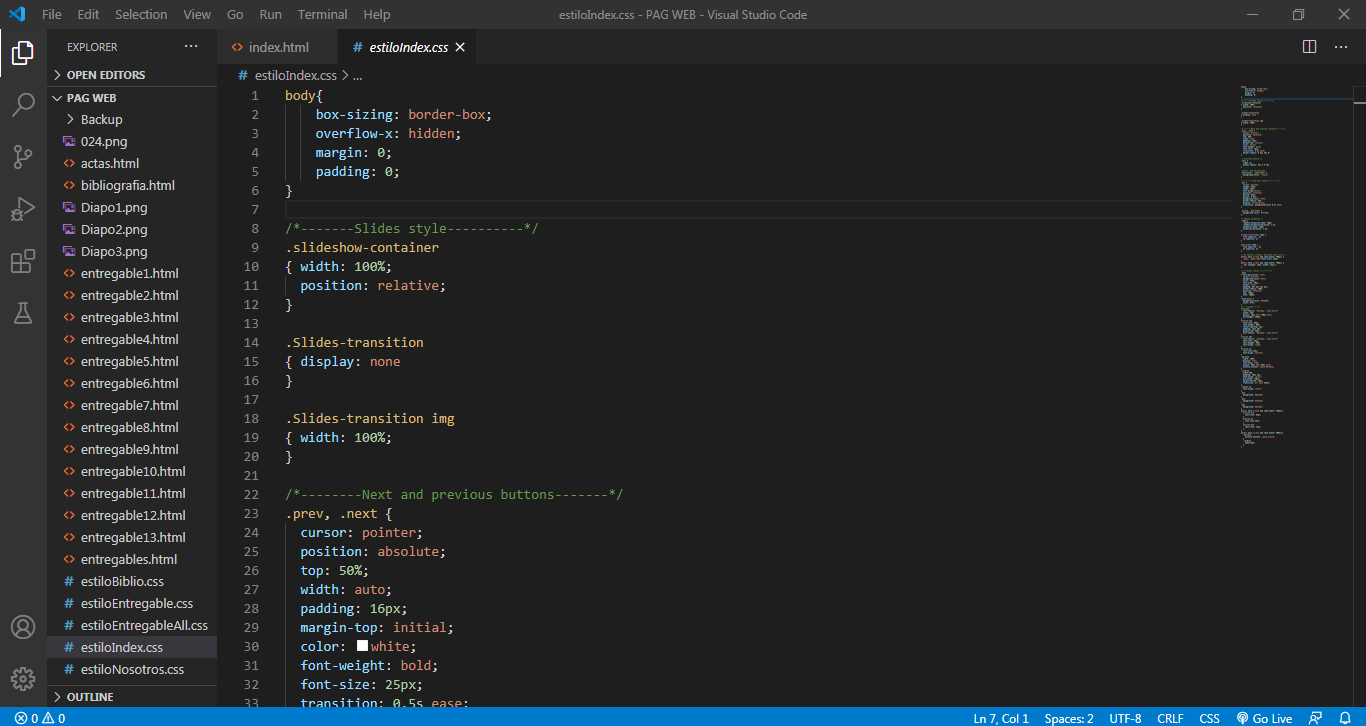Select the estiloIndex.css editor tab
This screenshot has width=1366, height=726.
click(x=405, y=47)
